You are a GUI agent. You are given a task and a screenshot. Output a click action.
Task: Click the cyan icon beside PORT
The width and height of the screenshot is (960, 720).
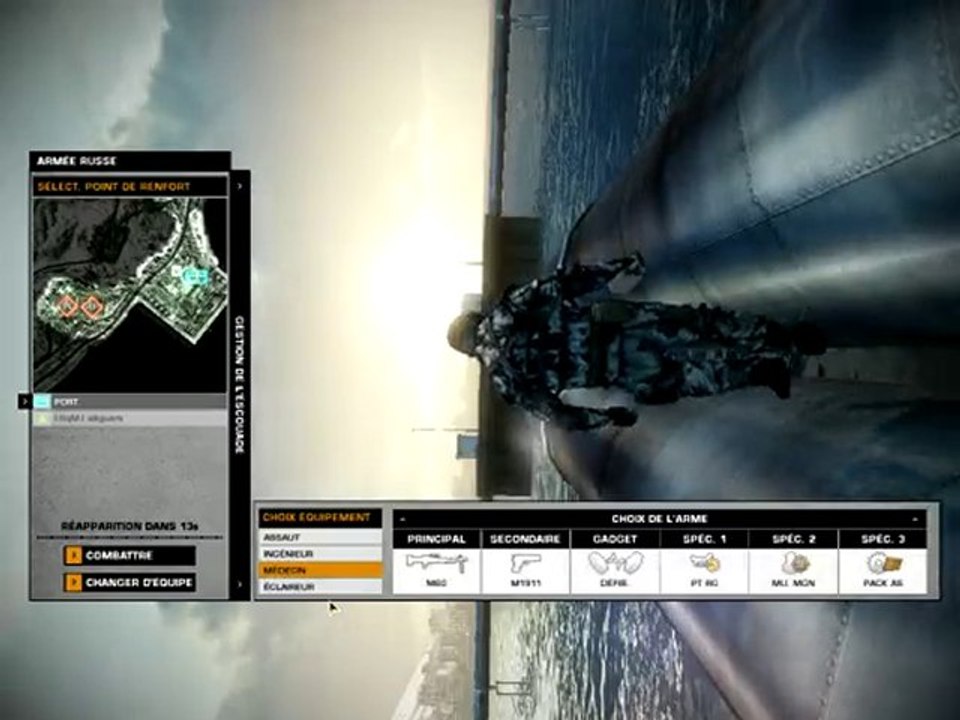[42, 402]
